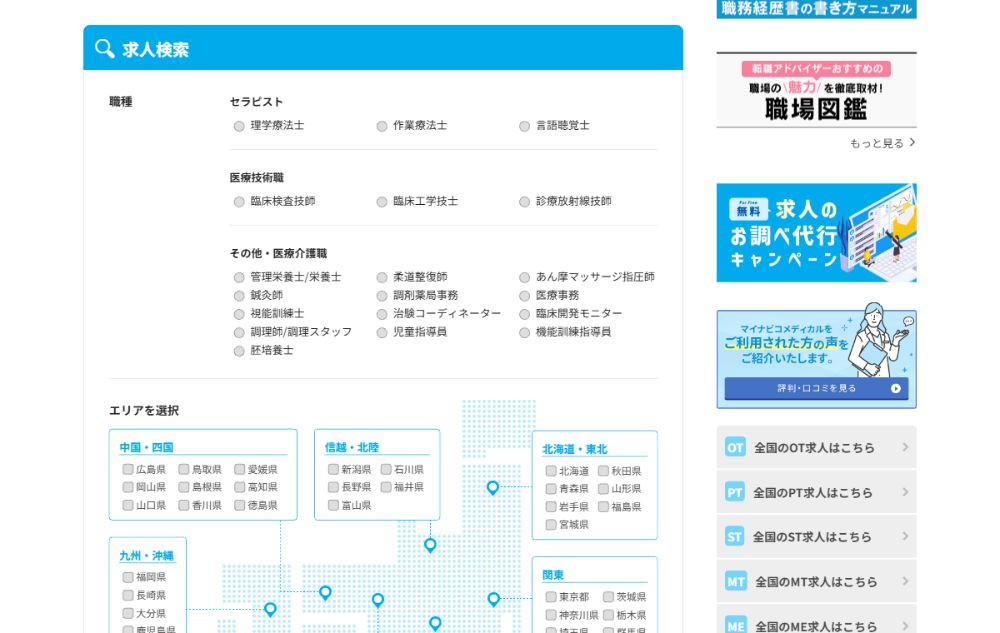Image resolution: width=1000 pixels, height=633 pixels.
Task: Choose 調理師/調理スタッフ radio button
Action: (x=239, y=333)
